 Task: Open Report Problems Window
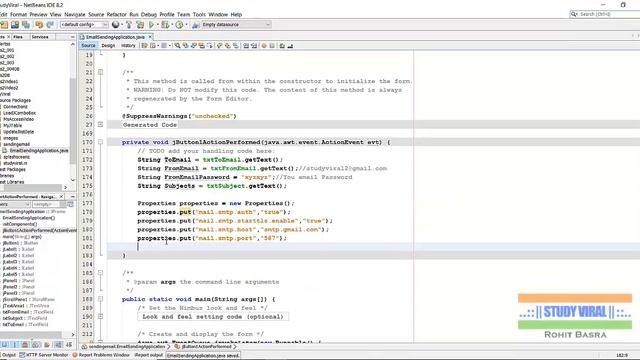[101, 355]
